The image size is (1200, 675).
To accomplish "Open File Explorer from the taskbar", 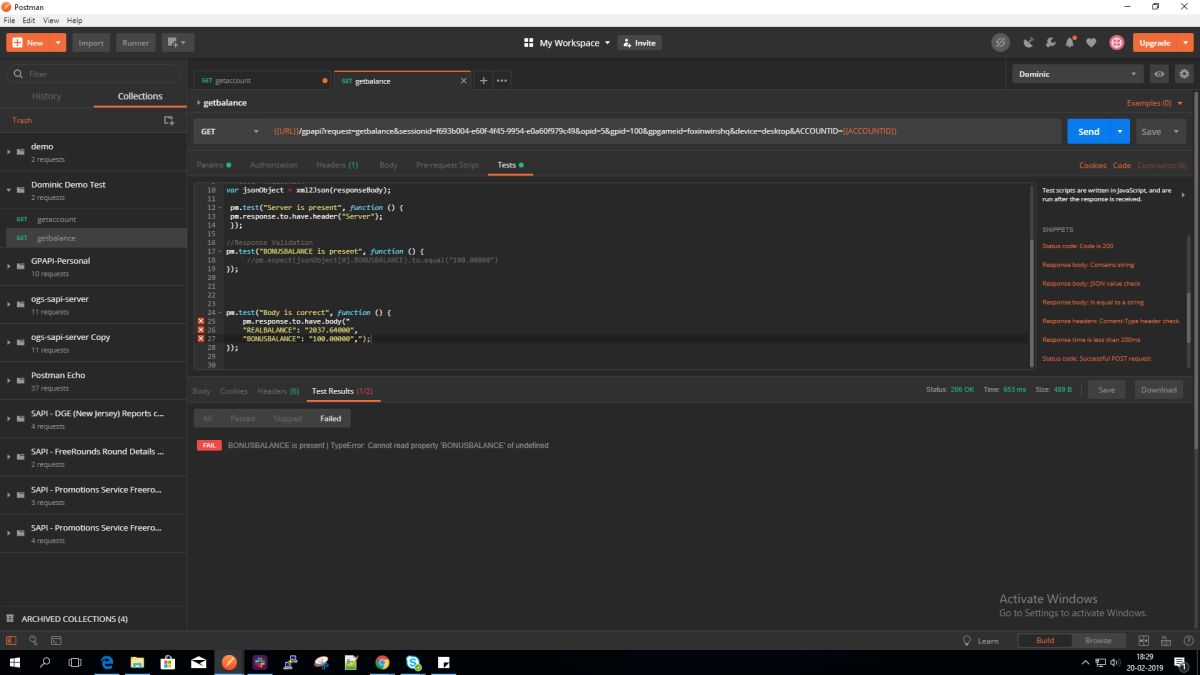I will (137, 662).
